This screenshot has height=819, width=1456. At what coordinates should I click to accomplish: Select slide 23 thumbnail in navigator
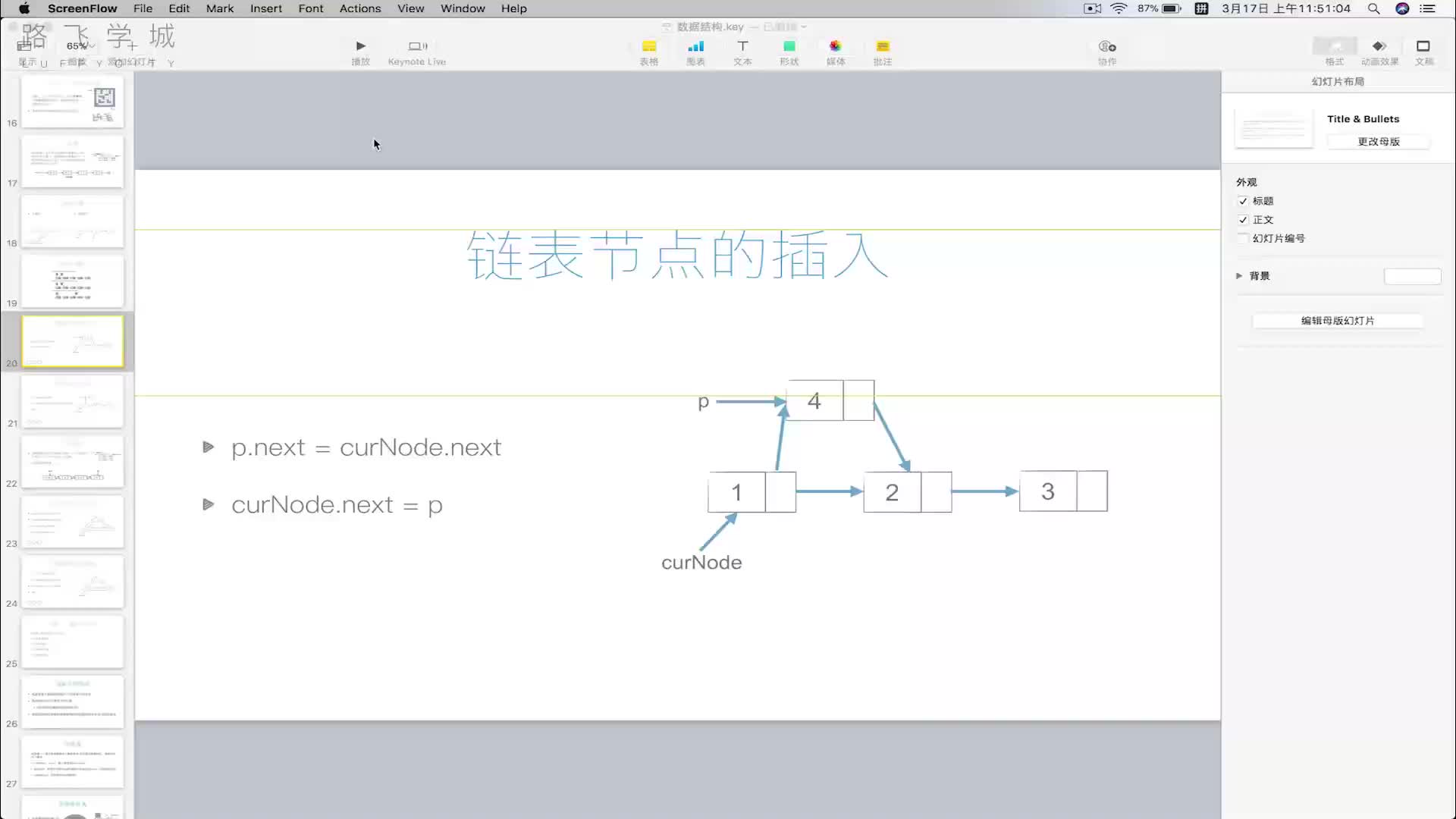click(73, 522)
